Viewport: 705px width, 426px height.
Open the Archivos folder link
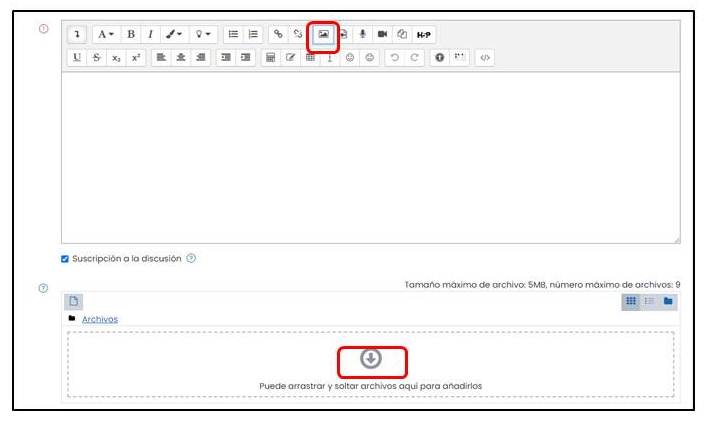pyautogui.click(x=99, y=319)
